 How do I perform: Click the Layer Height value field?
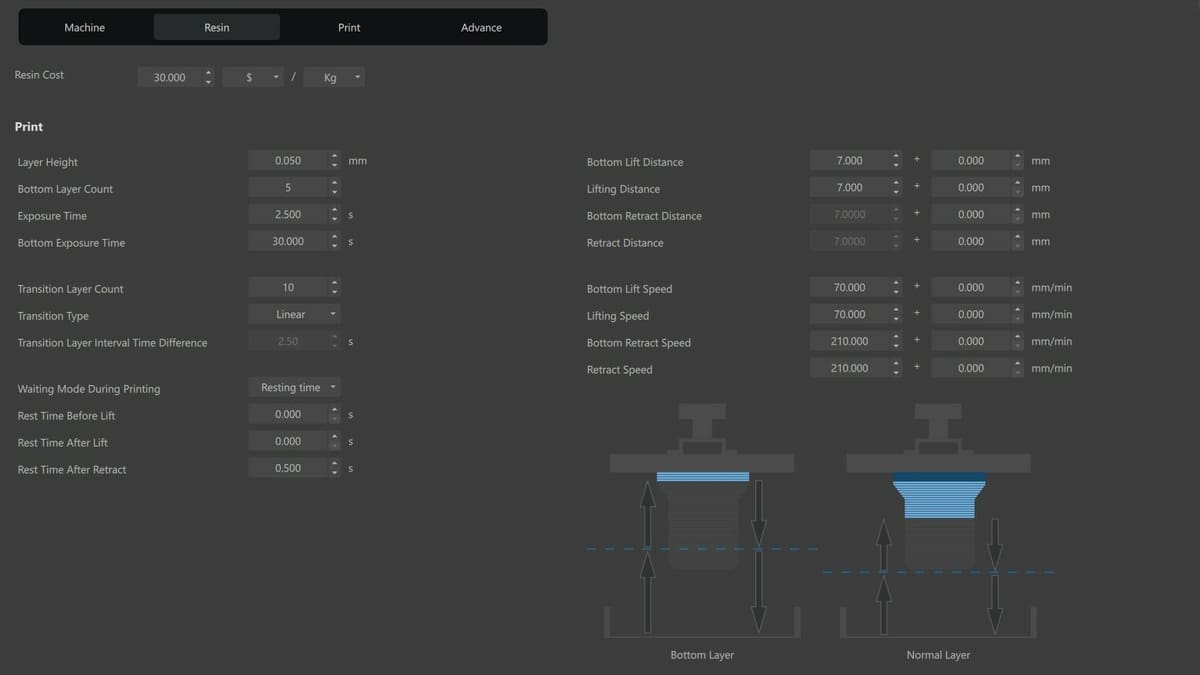click(x=288, y=160)
